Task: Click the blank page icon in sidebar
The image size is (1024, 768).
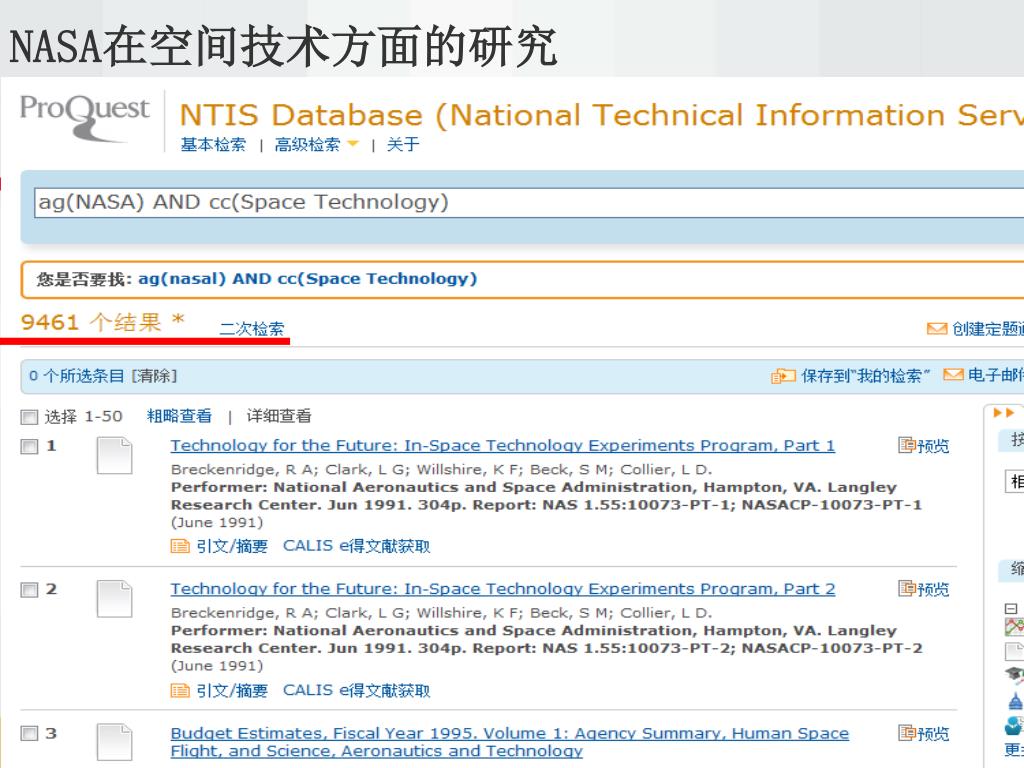Action: [1014, 651]
